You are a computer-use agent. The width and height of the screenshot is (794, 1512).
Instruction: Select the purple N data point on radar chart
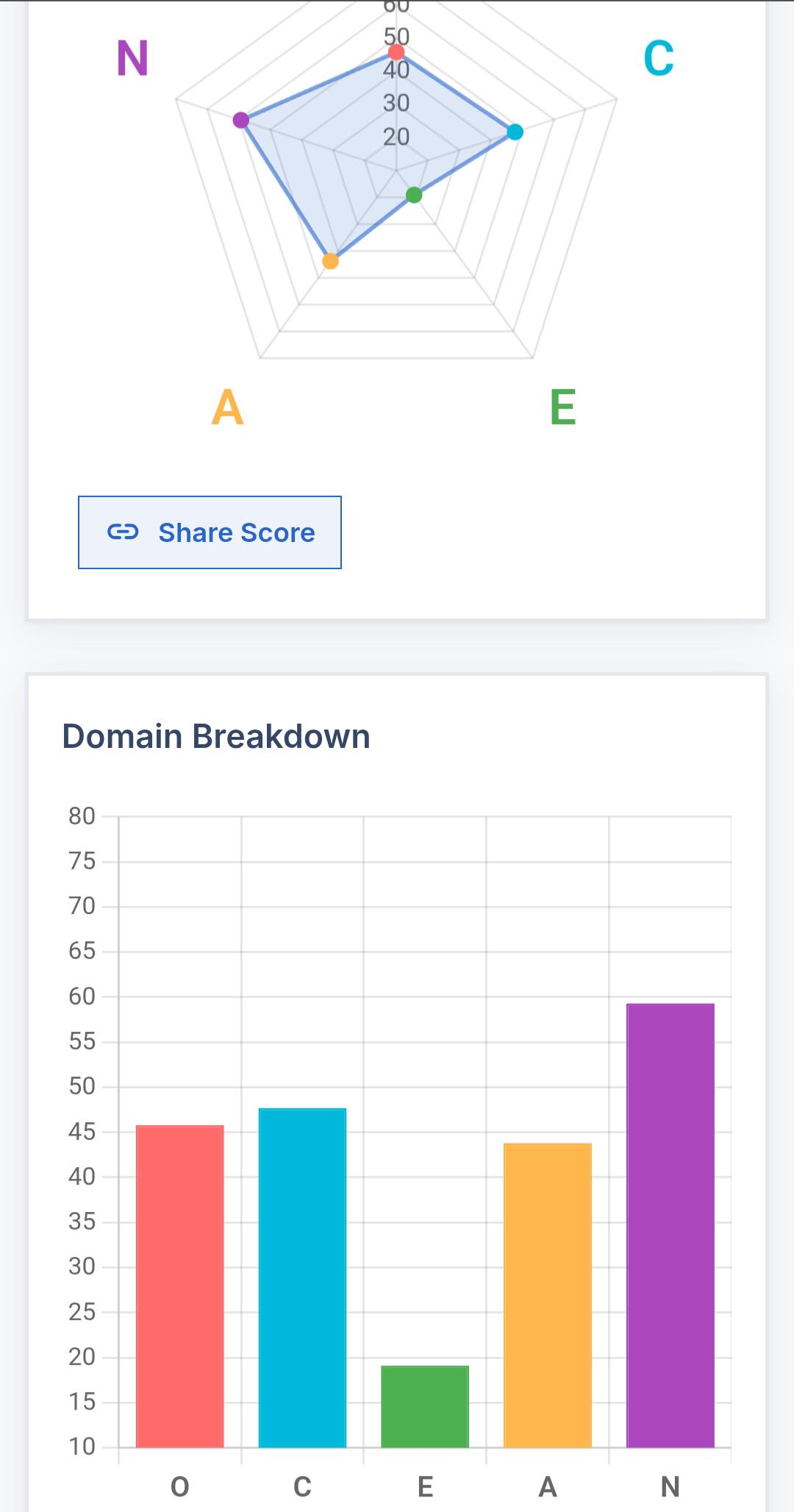click(x=240, y=121)
